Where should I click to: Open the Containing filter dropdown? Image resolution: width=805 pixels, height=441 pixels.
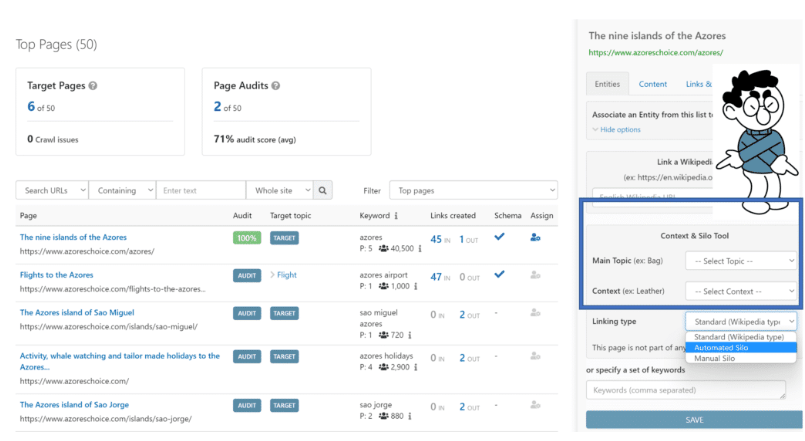point(123,190)
